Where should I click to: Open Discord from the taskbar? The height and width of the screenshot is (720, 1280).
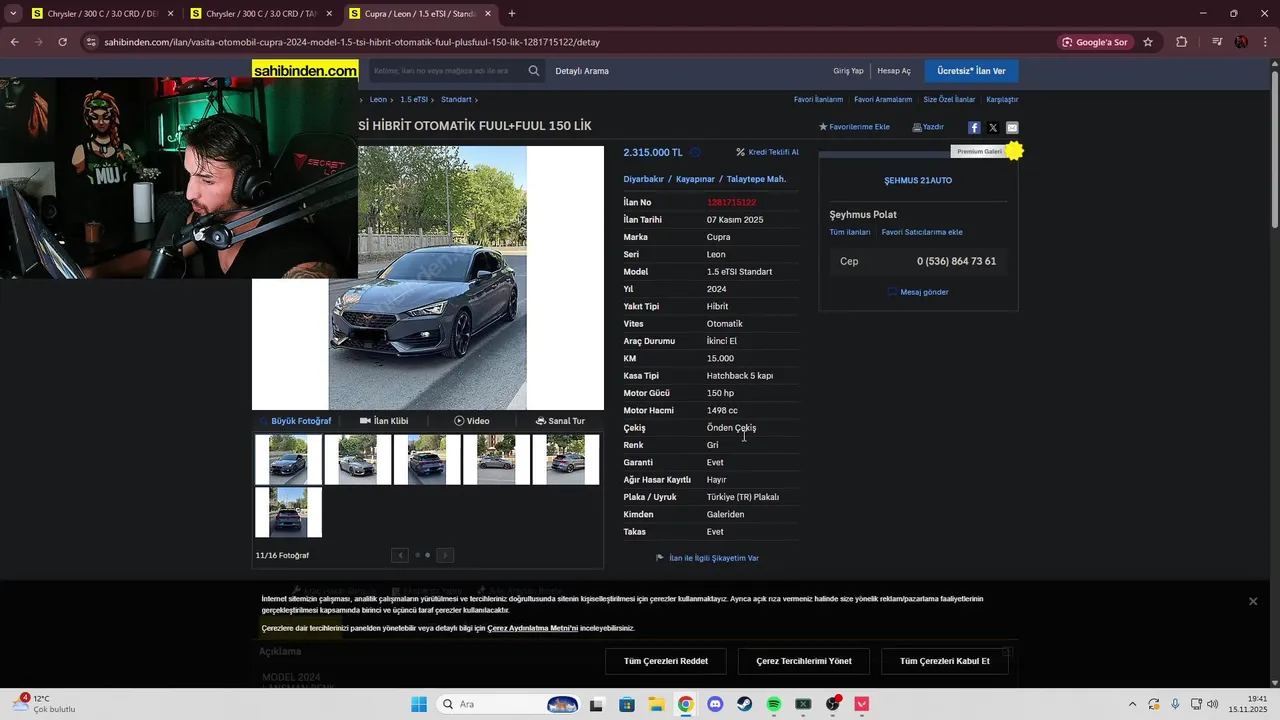tap(715, 704)
